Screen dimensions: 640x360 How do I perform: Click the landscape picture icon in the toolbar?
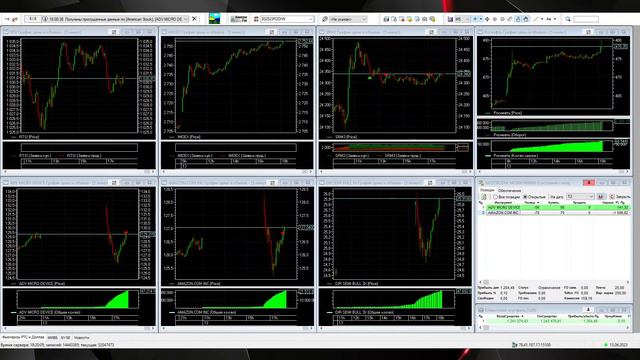pyautogui.click(x=214, y=19)
